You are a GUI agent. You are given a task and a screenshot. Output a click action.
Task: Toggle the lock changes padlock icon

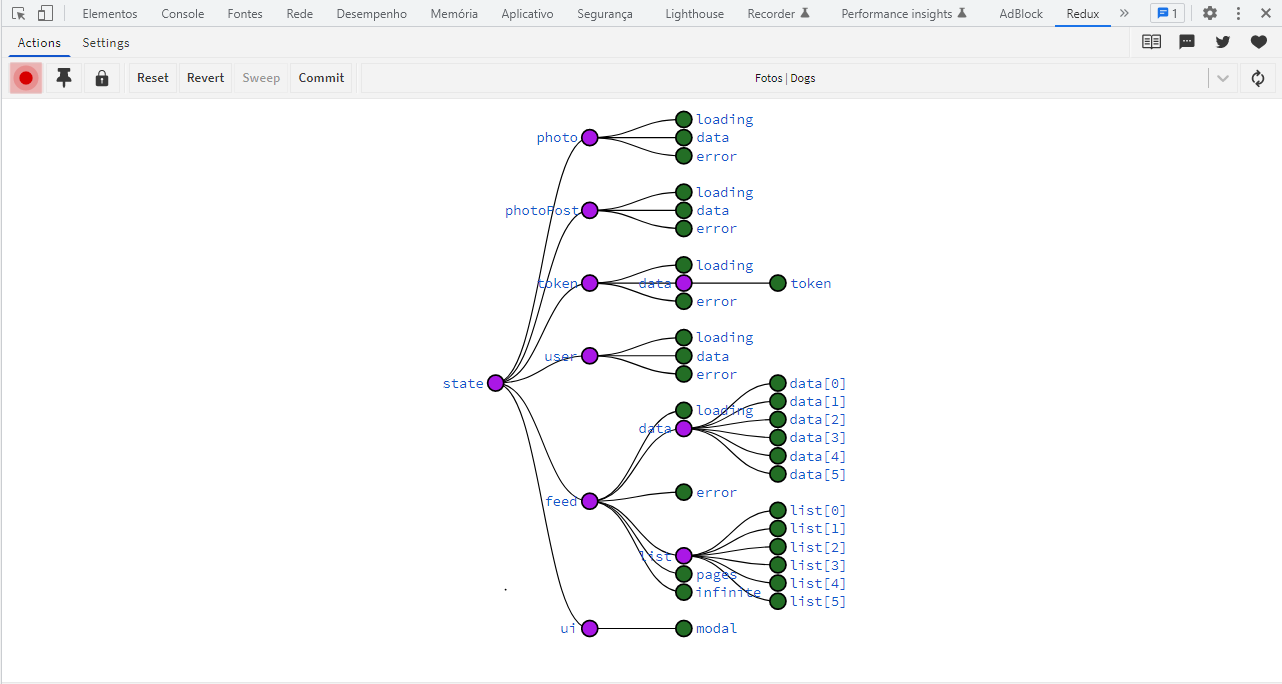[101, 77]
